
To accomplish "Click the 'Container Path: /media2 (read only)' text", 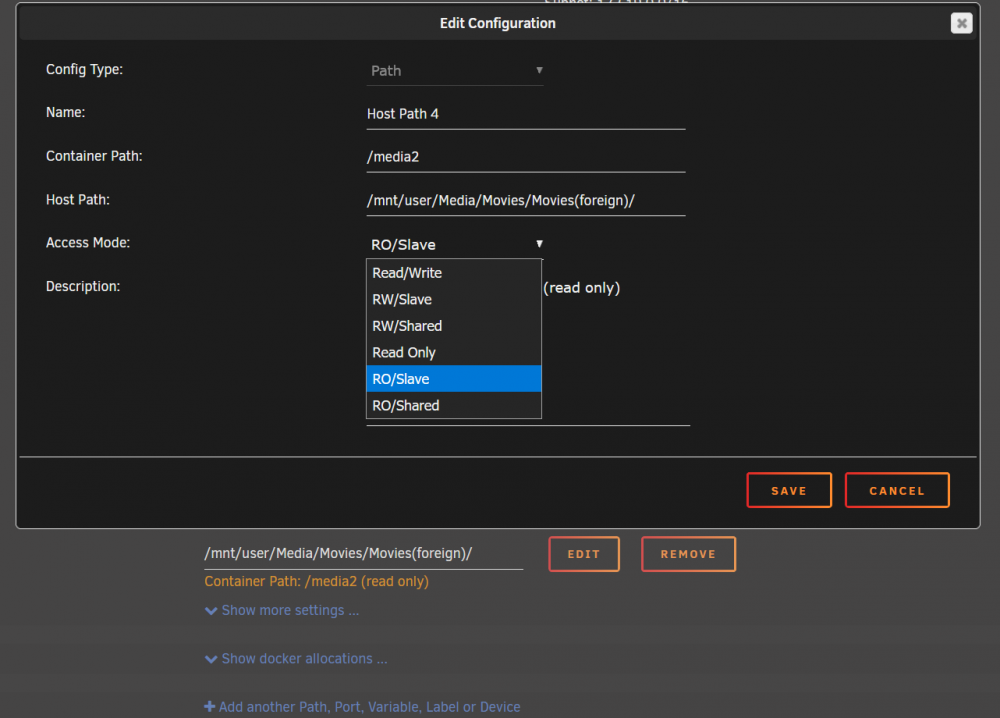I will click(316, 582).
